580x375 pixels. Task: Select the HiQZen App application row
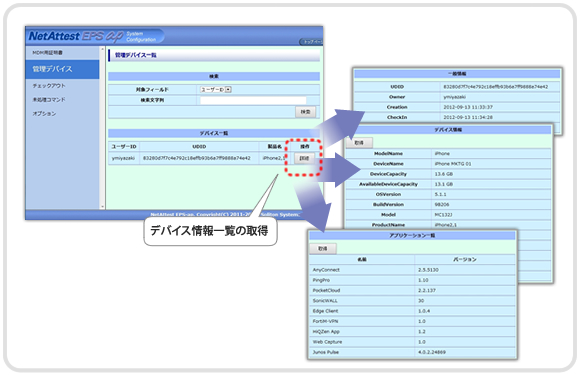(412, 332)
